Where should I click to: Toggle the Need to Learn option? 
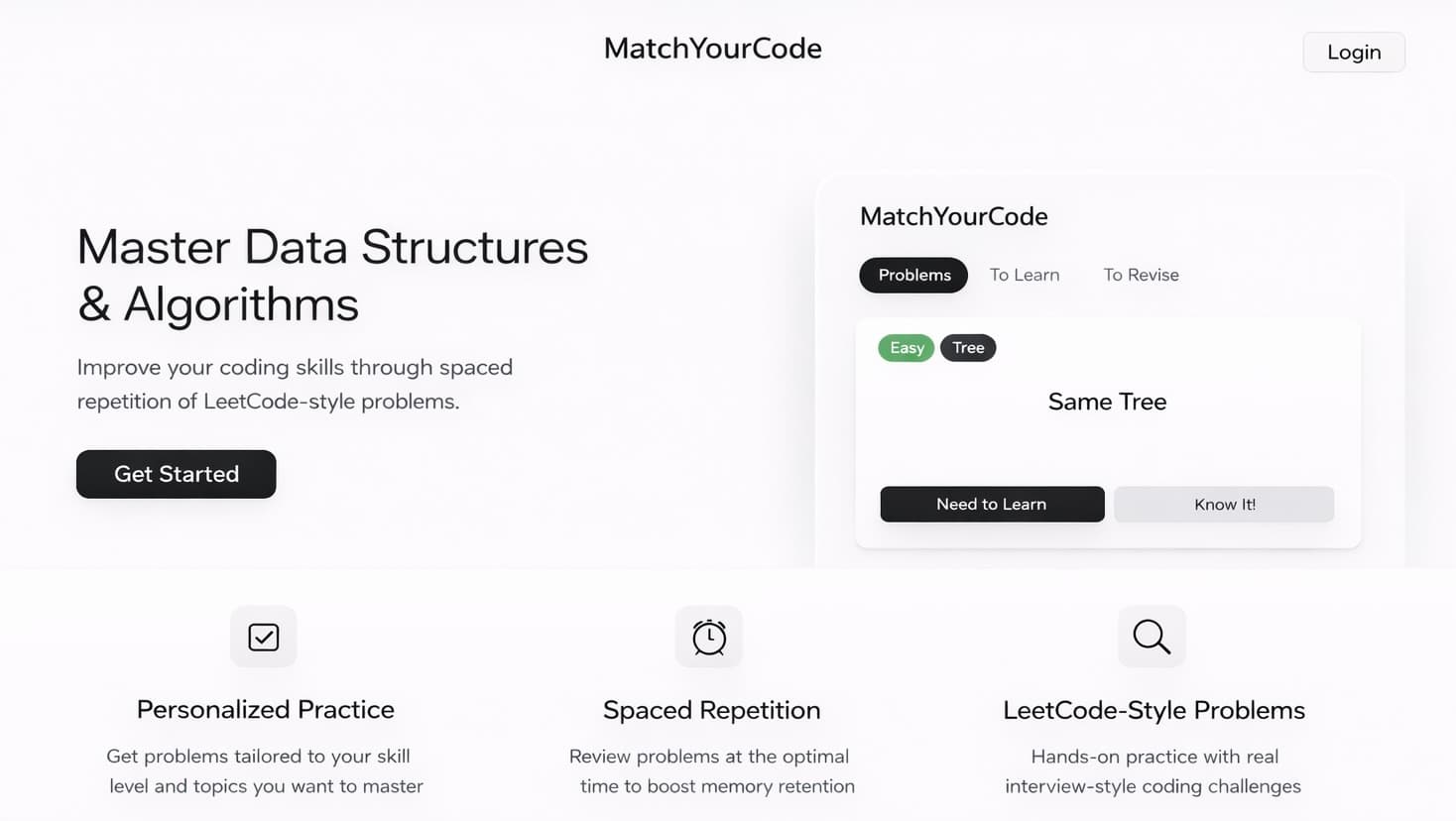coord(991,504)
